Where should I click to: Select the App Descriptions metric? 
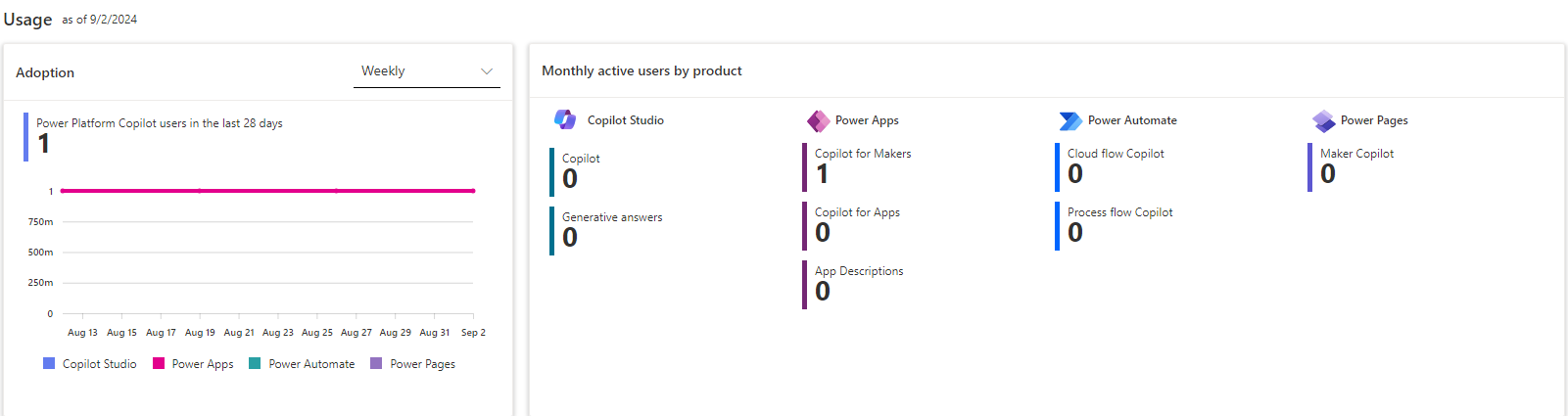point(854,285)
